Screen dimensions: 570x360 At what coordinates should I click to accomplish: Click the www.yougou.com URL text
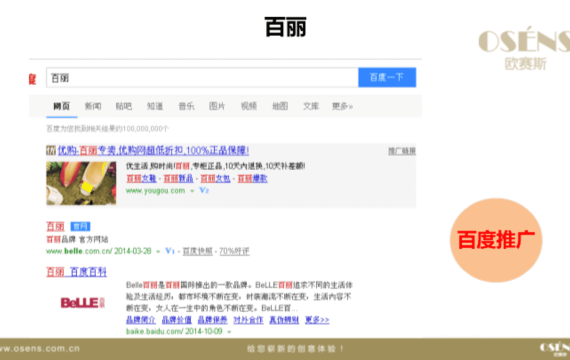pos(155,191)
